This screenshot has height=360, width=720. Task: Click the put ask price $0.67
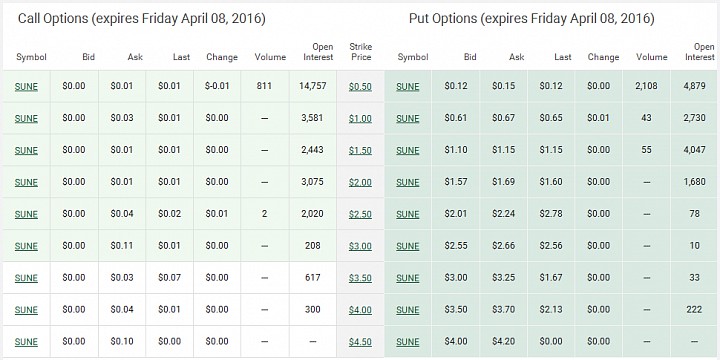tap(503, 118)
